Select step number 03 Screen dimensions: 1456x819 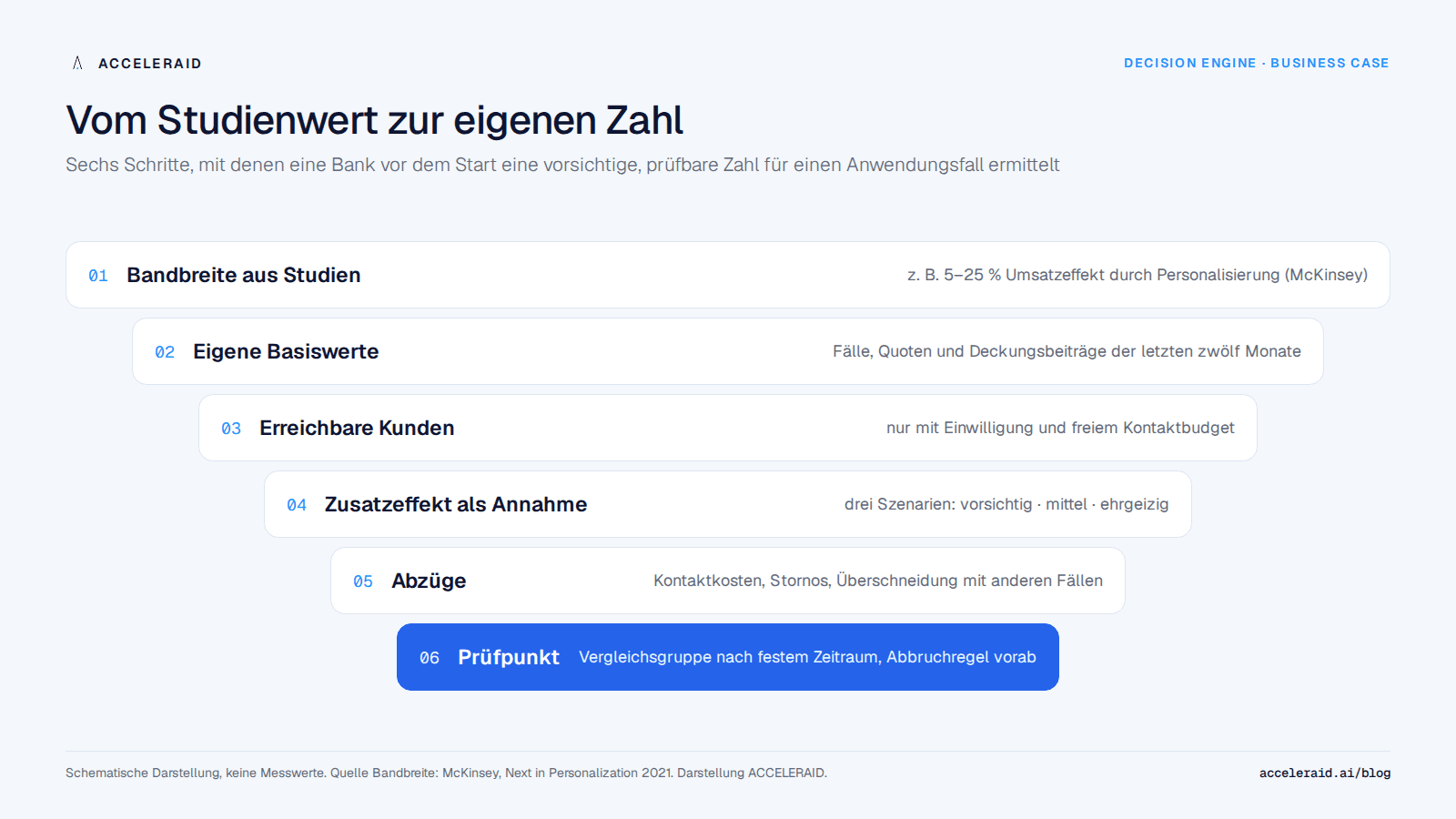231,429
